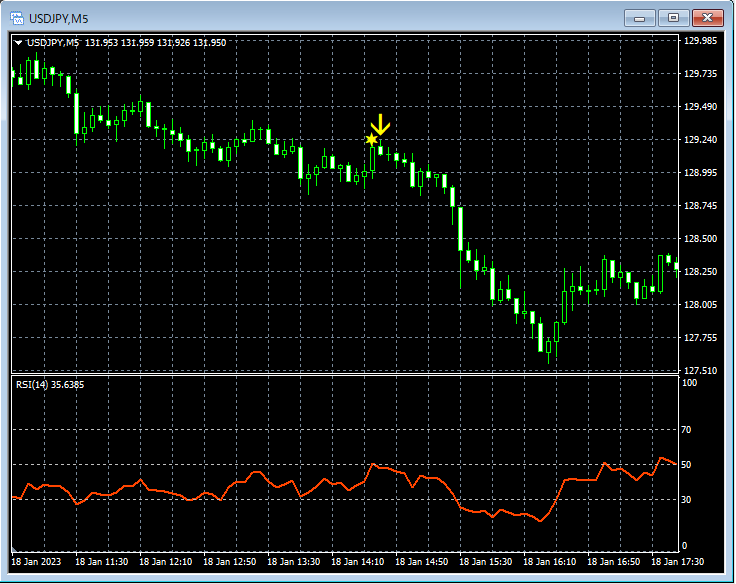Viewport: 736px width, 584px height.
Task: Click the RSI scale value 70
Action: coord(686,430)
